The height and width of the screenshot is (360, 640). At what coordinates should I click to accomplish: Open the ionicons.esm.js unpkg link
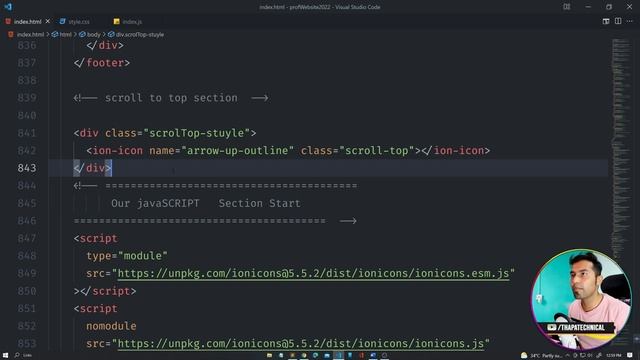(x=313, y=273)
